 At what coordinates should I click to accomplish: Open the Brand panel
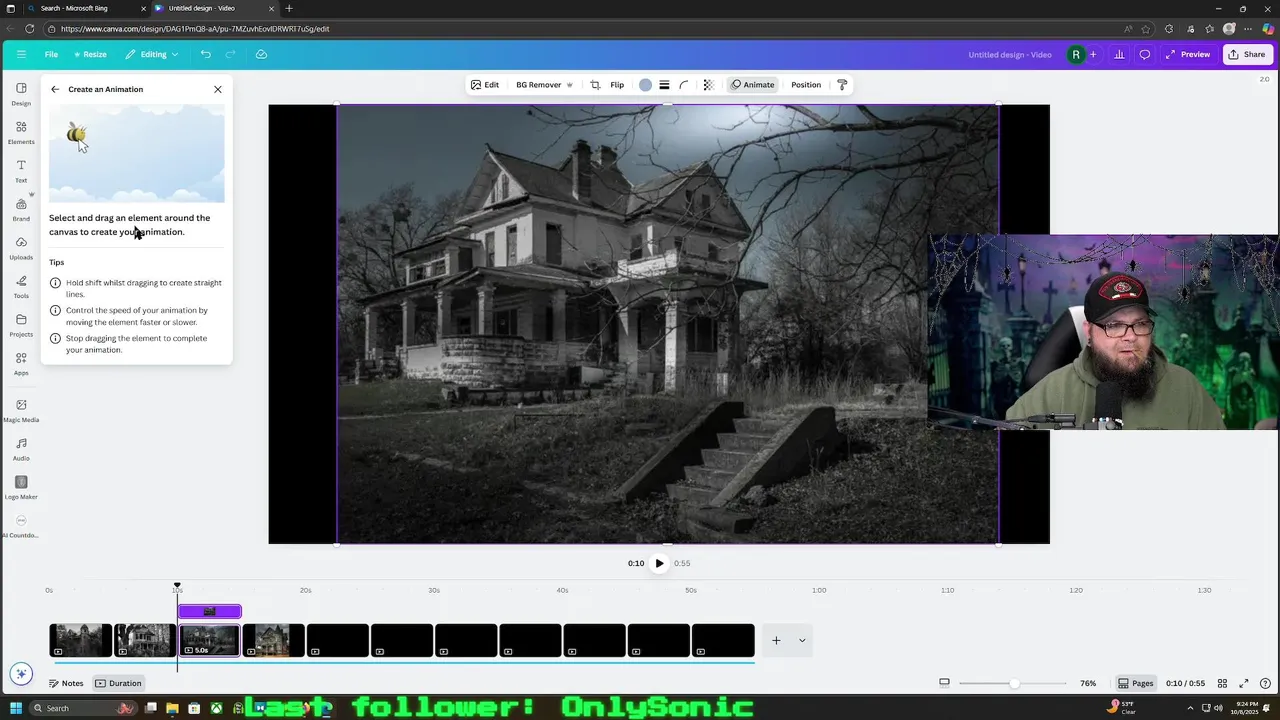point(21,210)
